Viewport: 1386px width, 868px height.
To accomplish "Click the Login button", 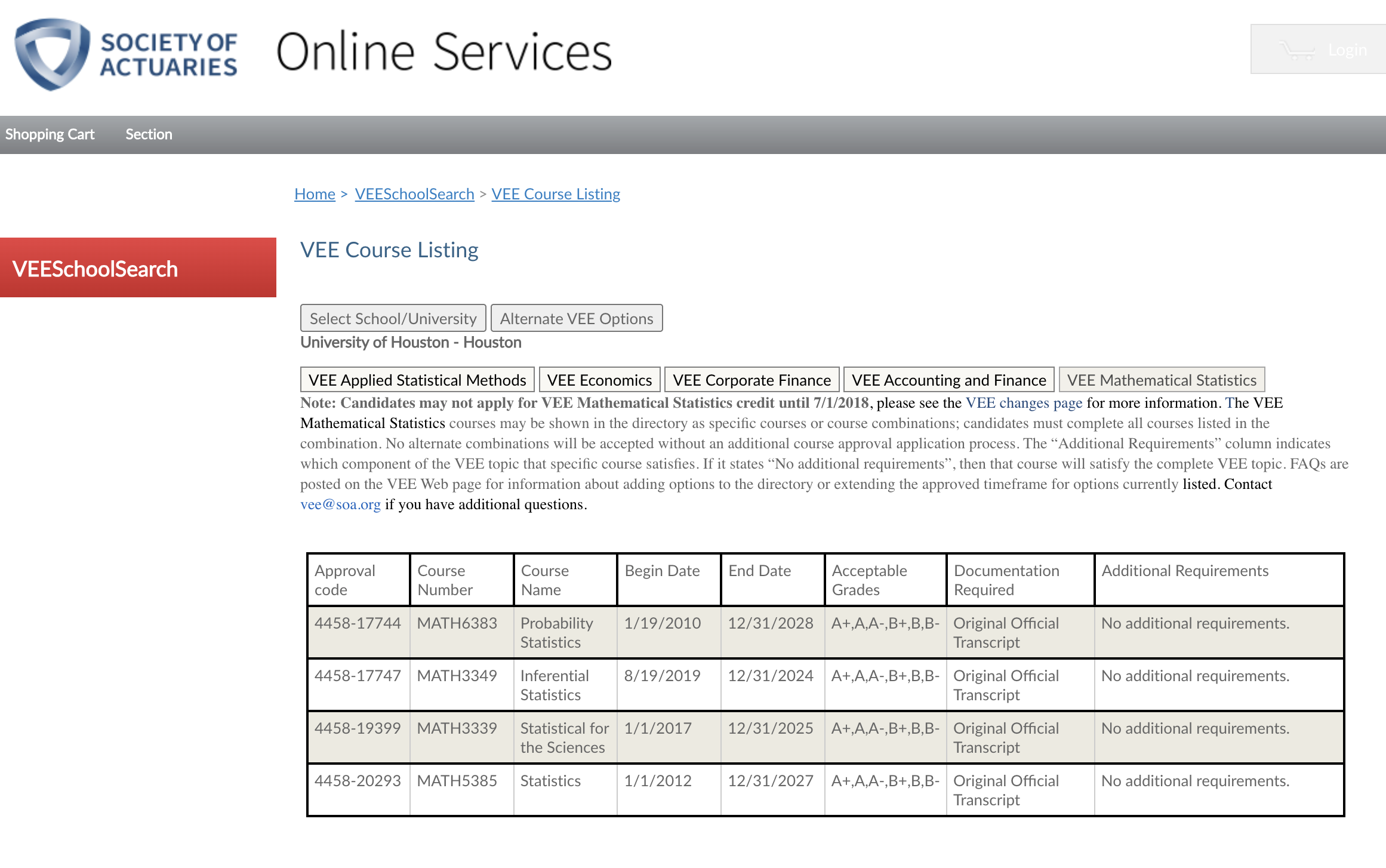I will [1347, 50].
